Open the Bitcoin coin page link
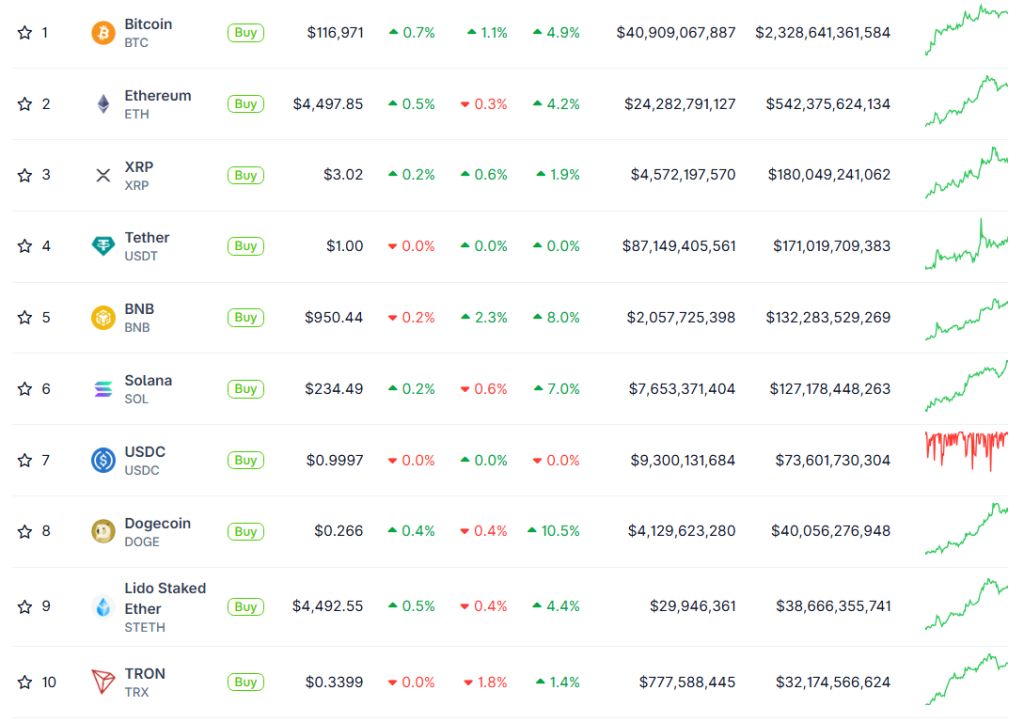This screenshot has width=1024, height=722. point(148,24)
